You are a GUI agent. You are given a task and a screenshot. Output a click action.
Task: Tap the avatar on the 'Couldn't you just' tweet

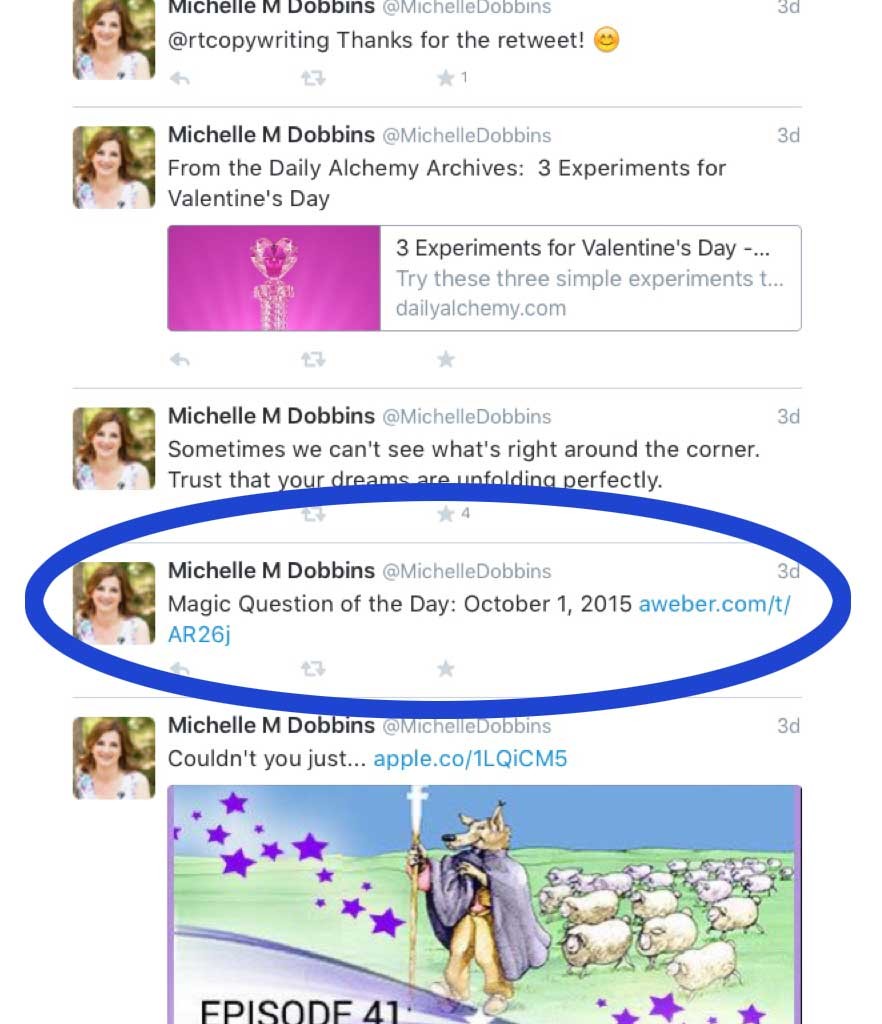[x=114, y=758]
